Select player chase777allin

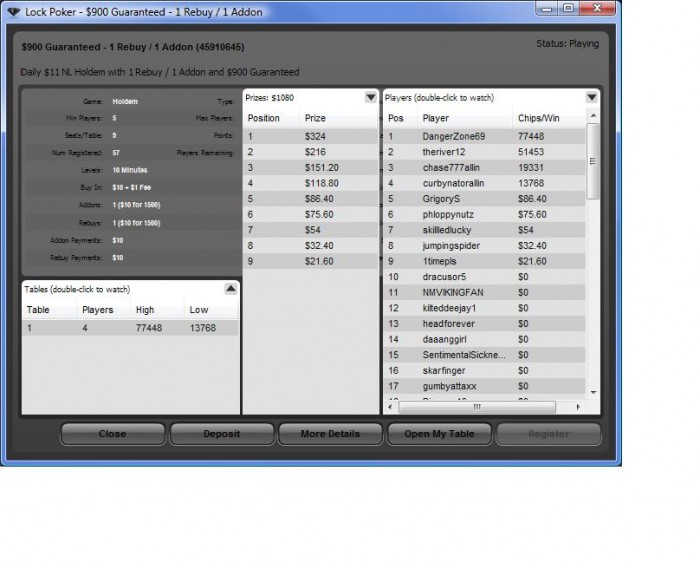(484, 167)
